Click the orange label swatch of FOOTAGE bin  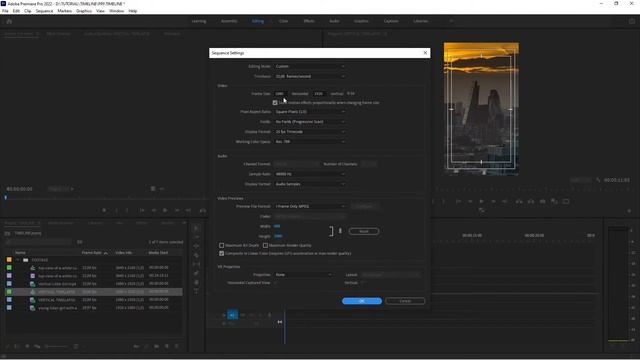[9, 260]
